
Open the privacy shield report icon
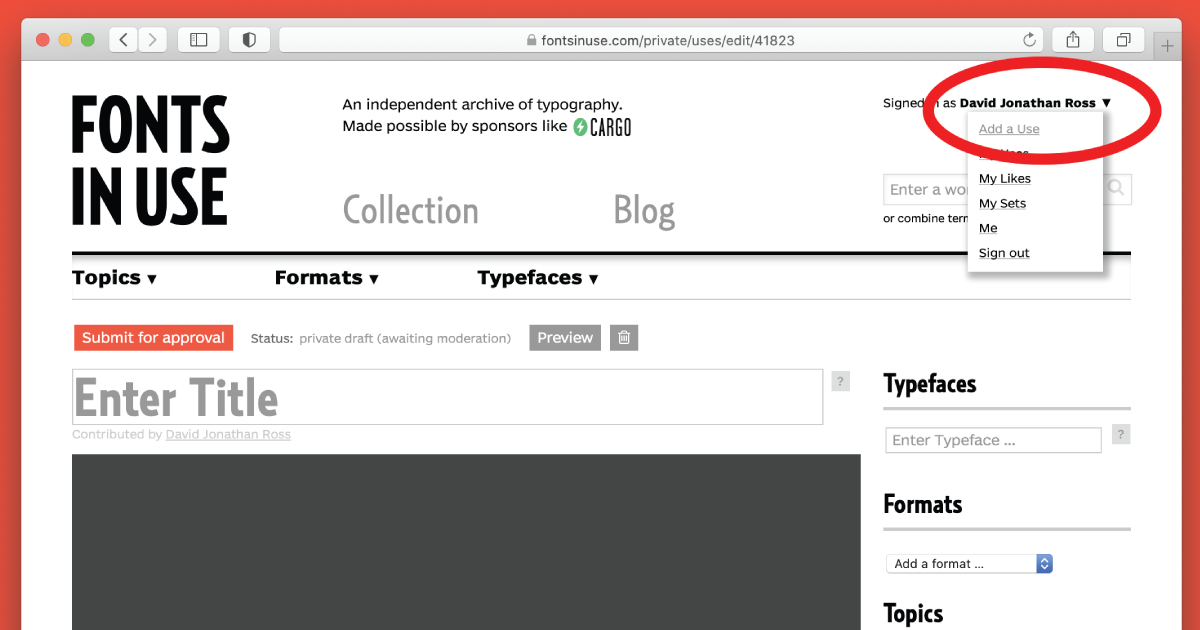[249, 40]
